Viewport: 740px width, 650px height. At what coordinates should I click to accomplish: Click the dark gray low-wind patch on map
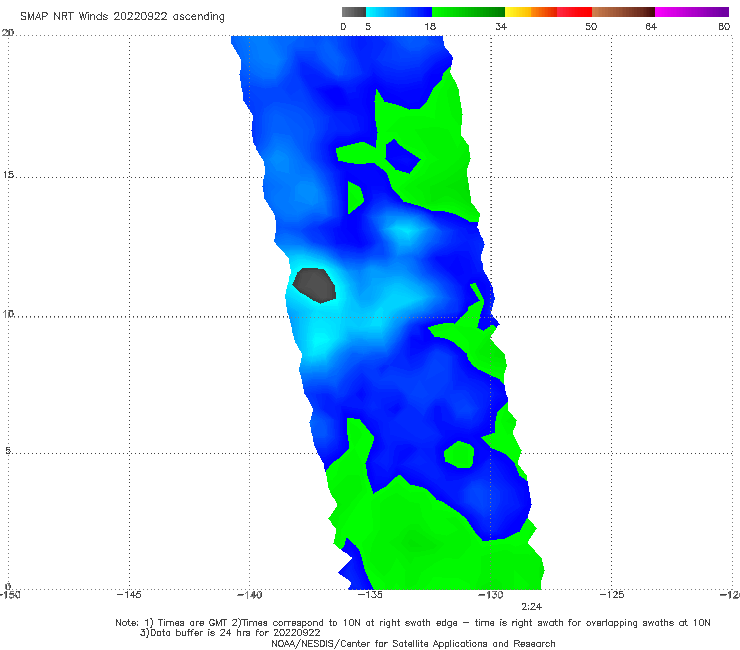point(314,285)
